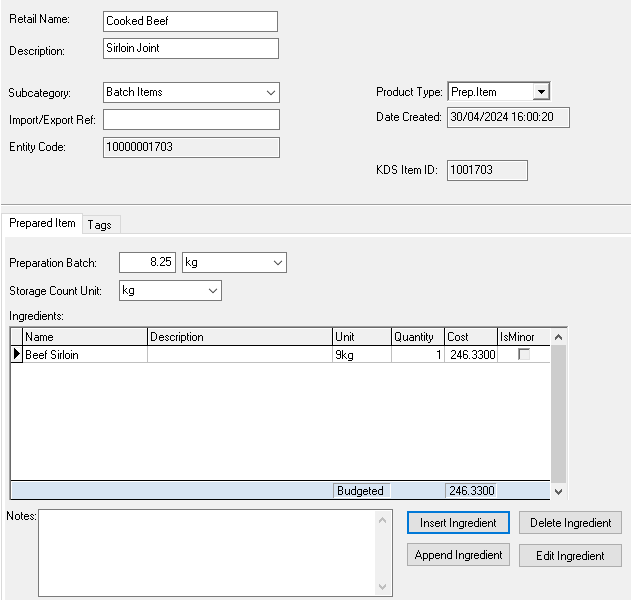Click the Notes scrollbar down arrow
Screen dimensions: 631x600
(384, 587)
